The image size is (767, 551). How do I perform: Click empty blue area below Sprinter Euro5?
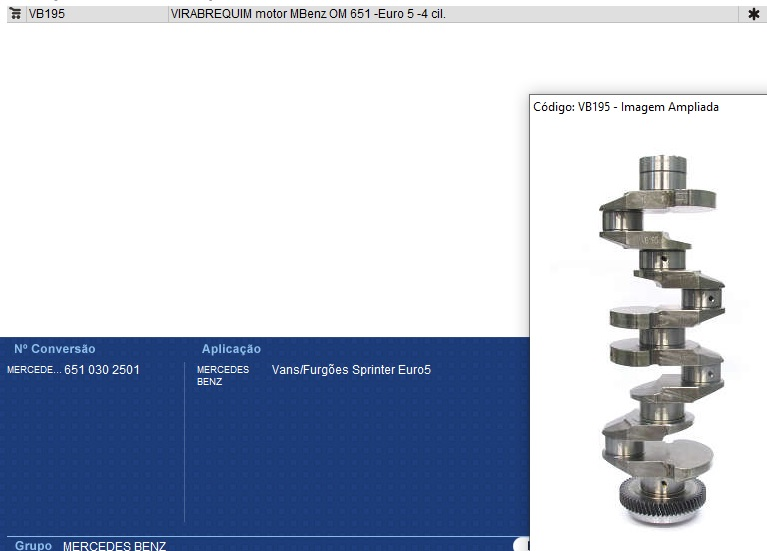[350, 450]
